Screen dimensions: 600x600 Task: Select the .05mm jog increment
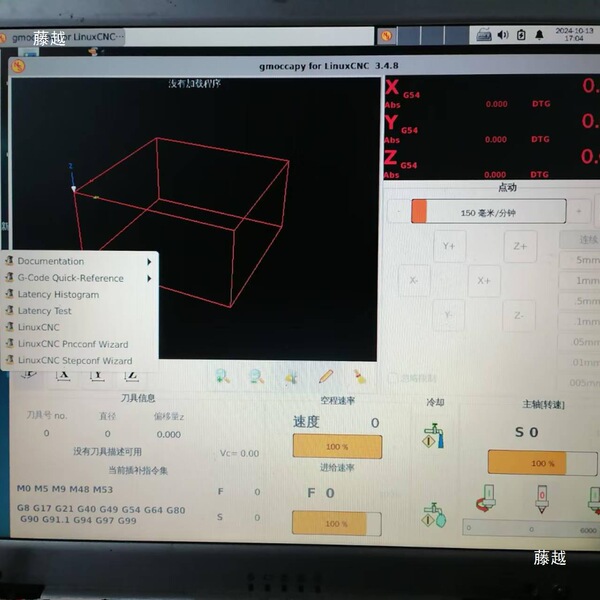578,342
